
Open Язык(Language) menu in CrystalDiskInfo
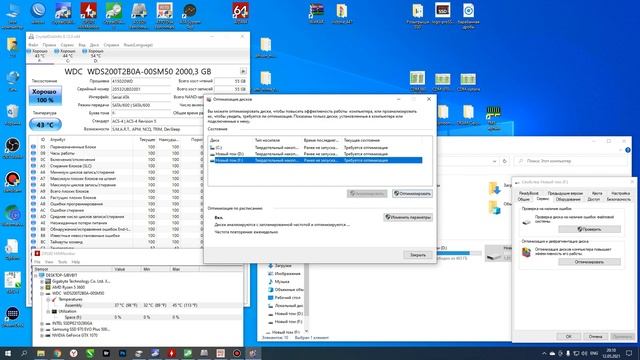138,45
